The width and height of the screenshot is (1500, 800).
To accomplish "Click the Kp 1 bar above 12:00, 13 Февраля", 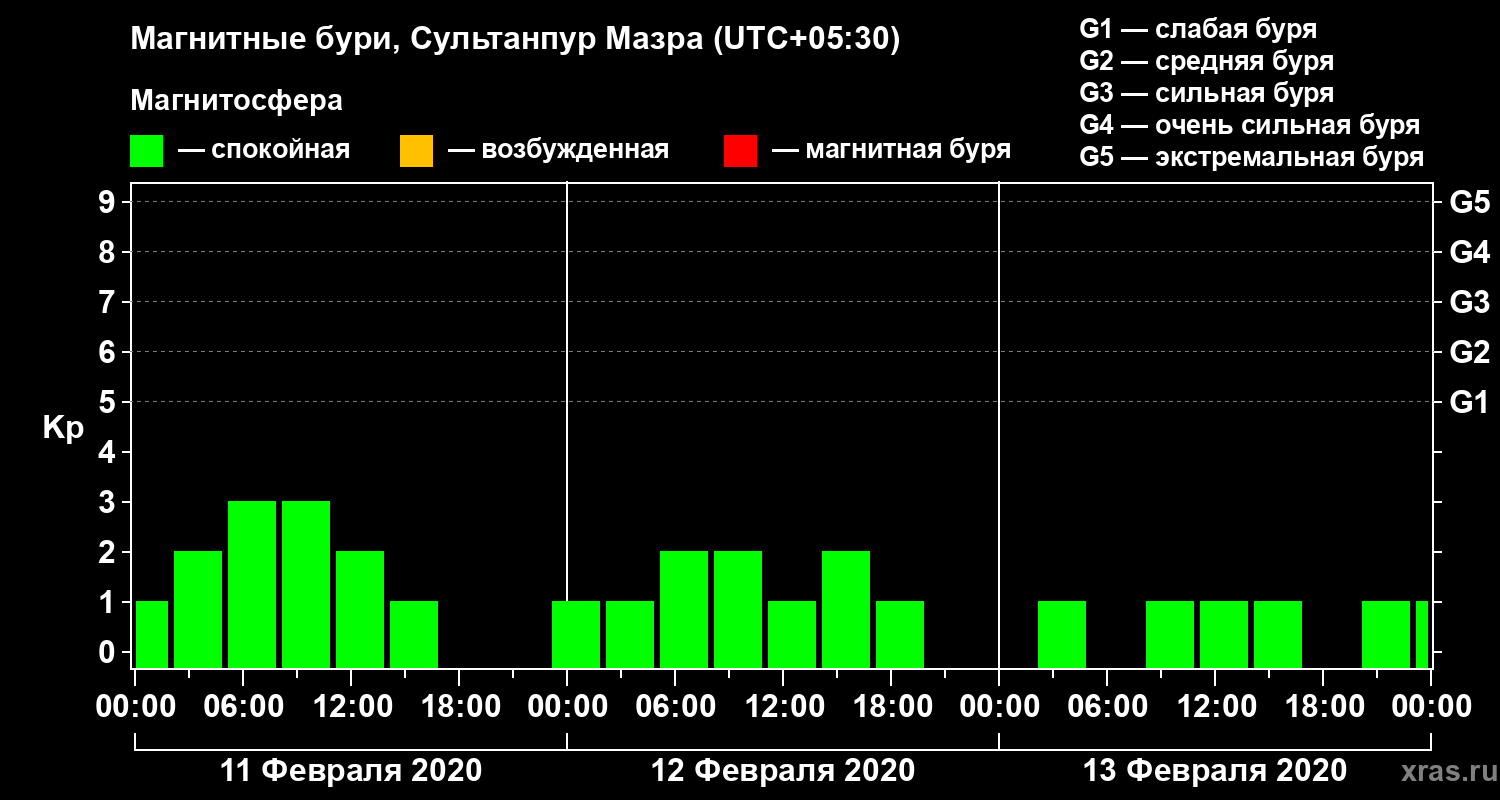I will 1224,634.
